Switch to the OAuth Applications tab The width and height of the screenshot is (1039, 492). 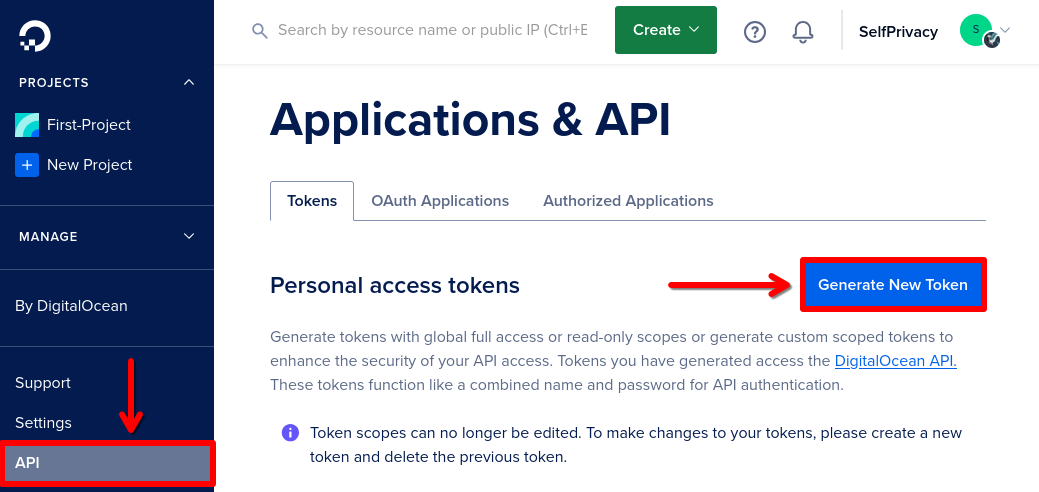tap(440, 201)
